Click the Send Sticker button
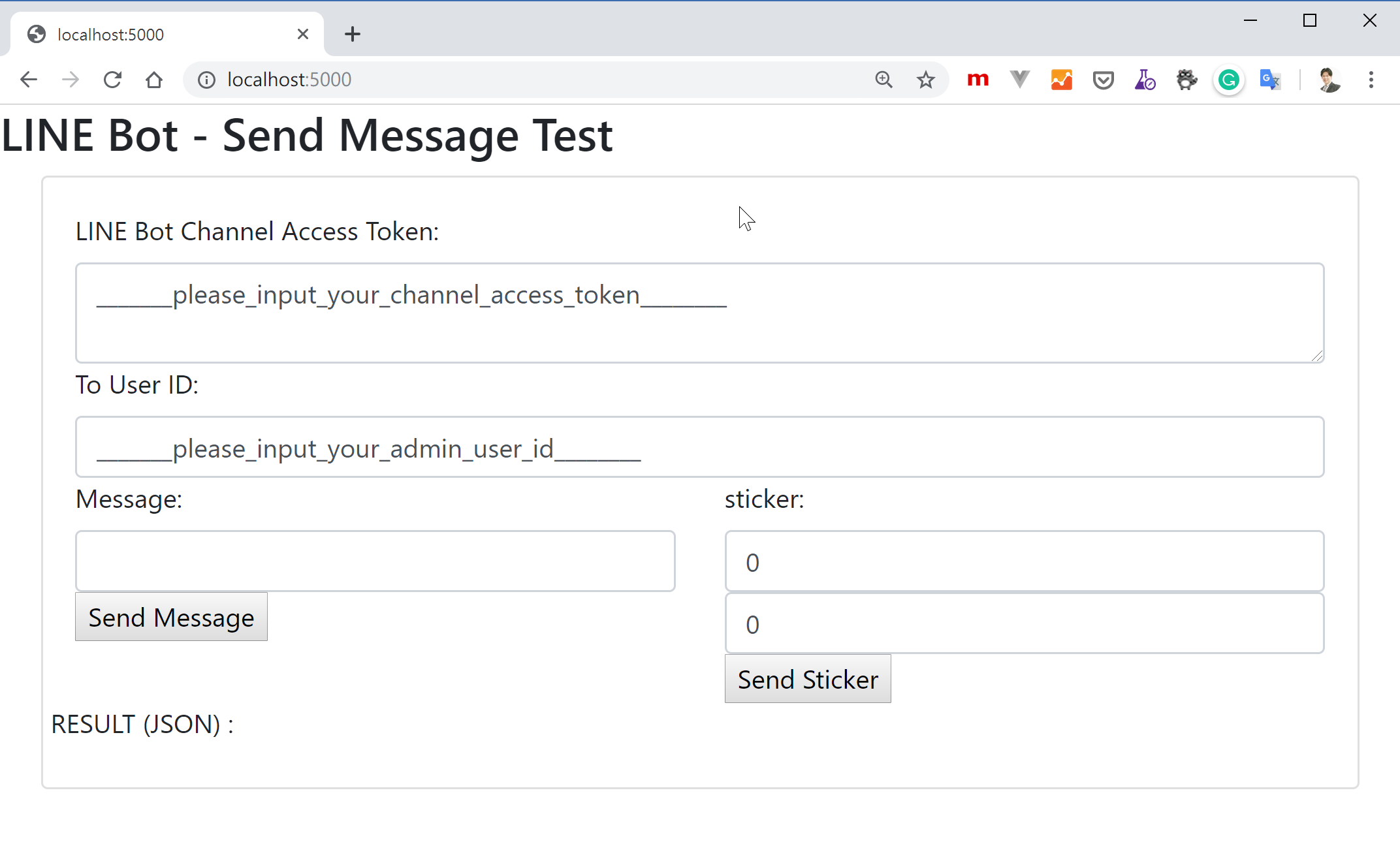 coord(808,679)
